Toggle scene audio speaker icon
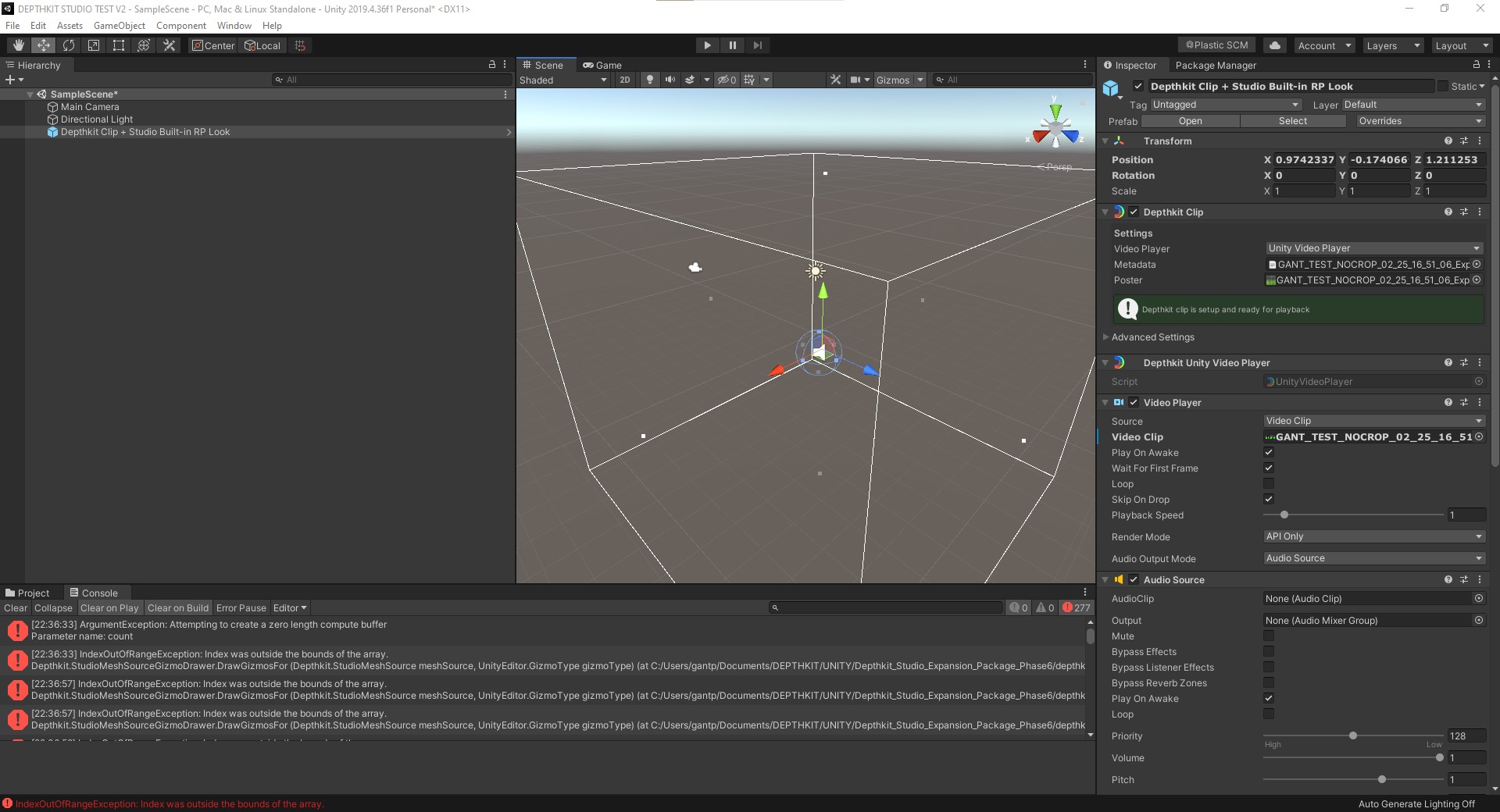 pyautogui.click(x=670, y=80)
